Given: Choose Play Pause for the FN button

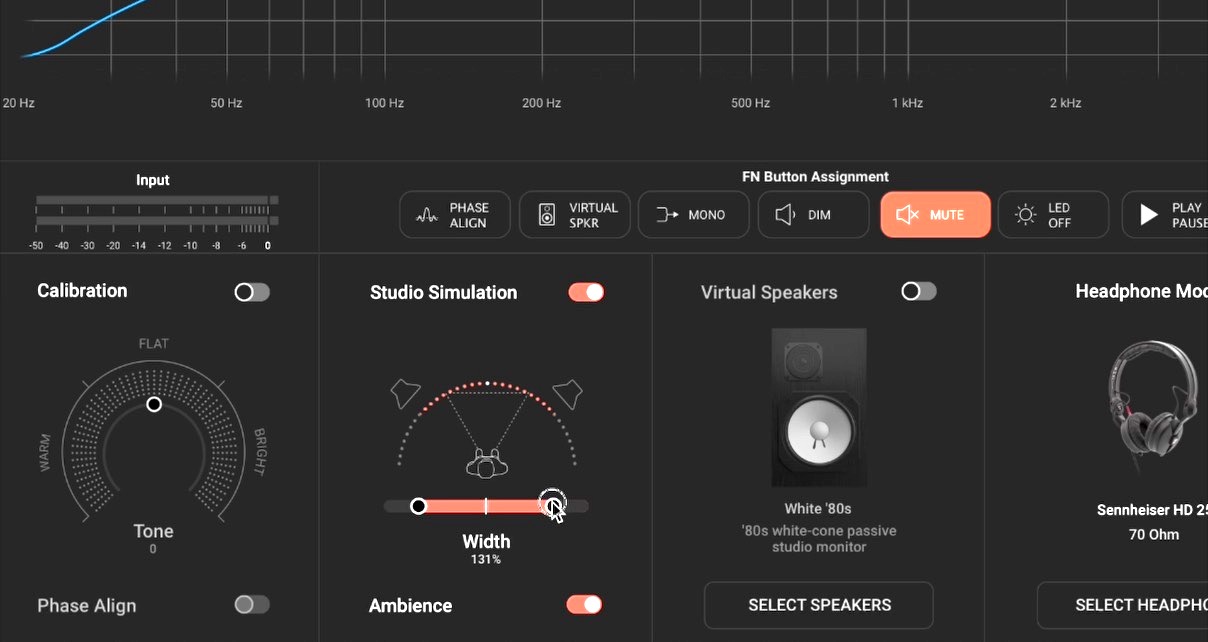Looking at the screenshot, I should pyautogui.click(x=1173, y=214).
